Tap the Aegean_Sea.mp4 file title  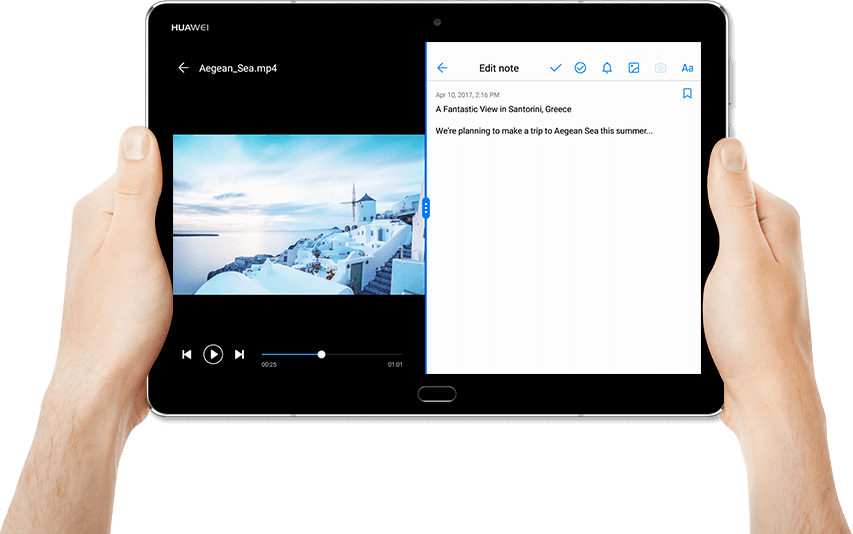[x=237, y=68]
